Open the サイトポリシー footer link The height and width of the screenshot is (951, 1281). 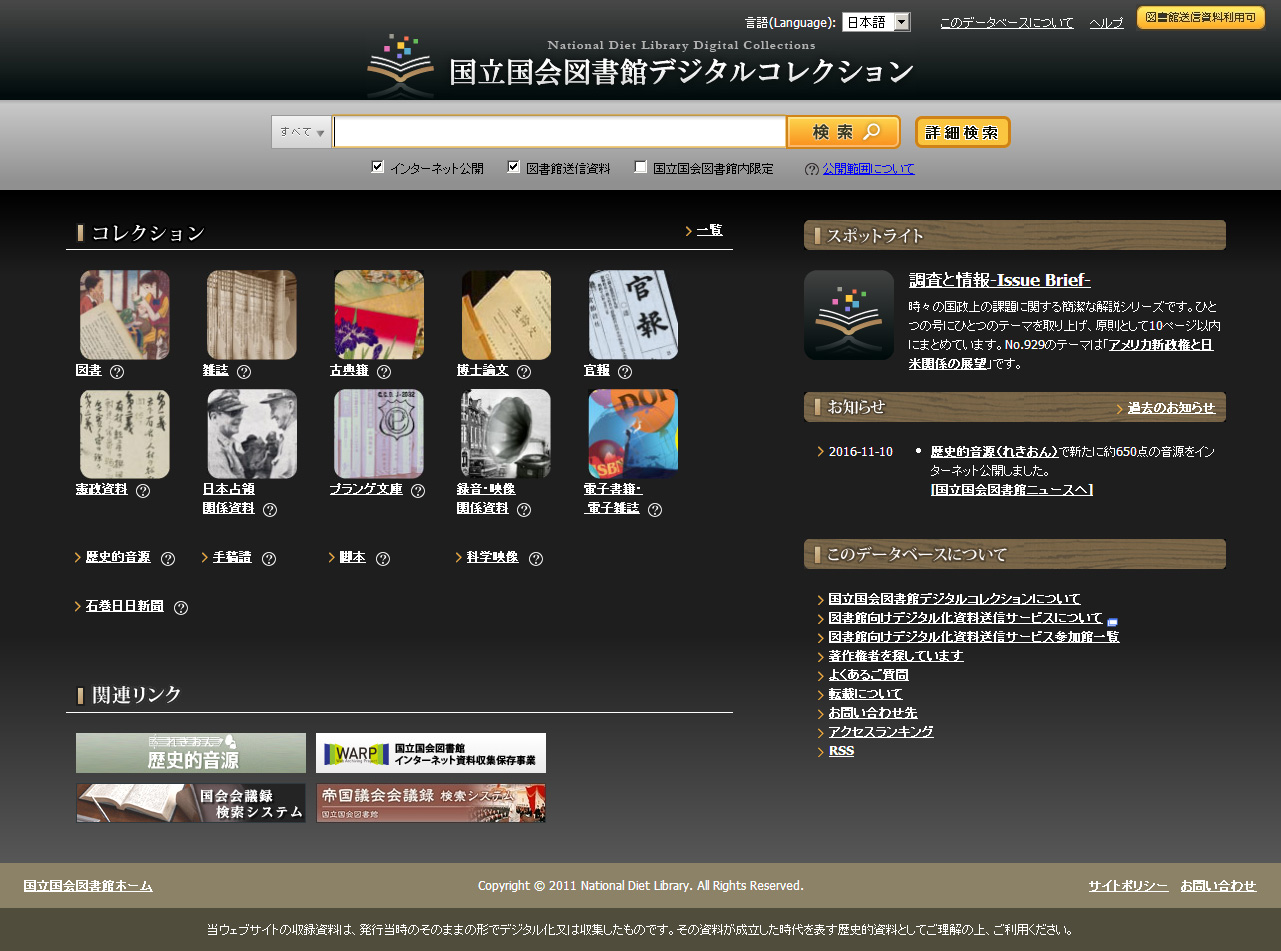click(x=1128, y=886)
